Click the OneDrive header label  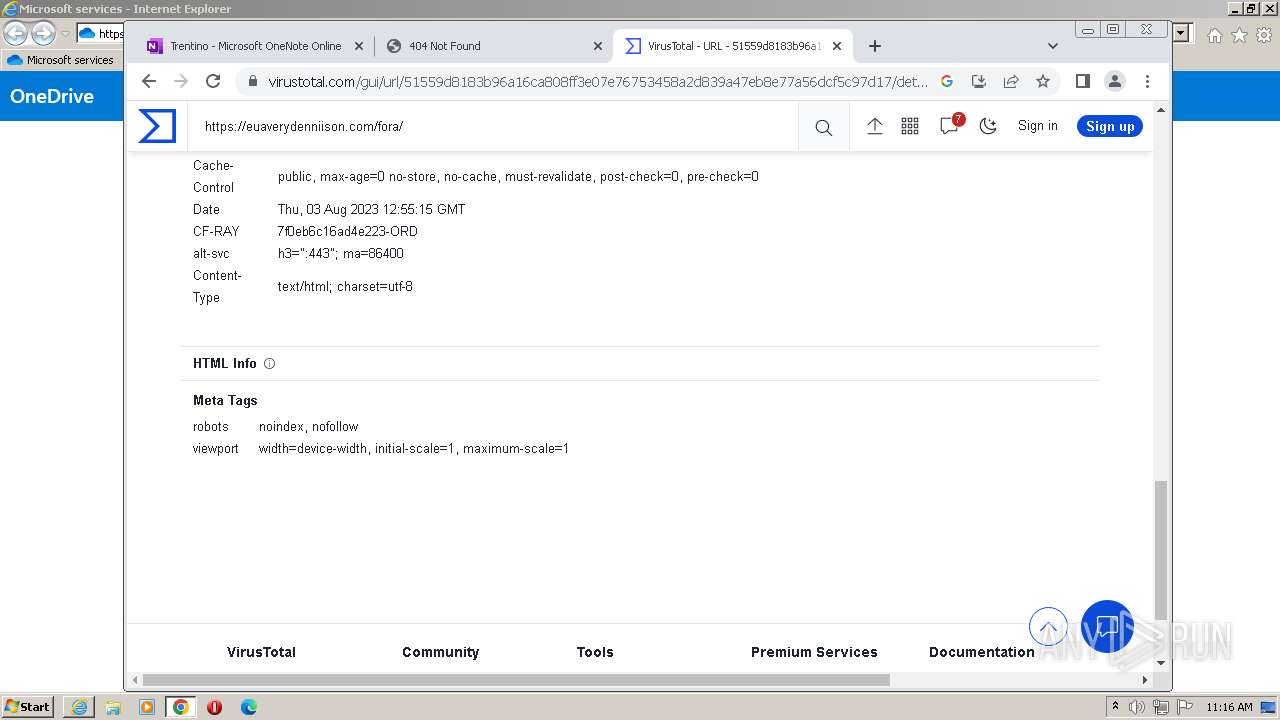pyautogui.click(x=52, y=97)
